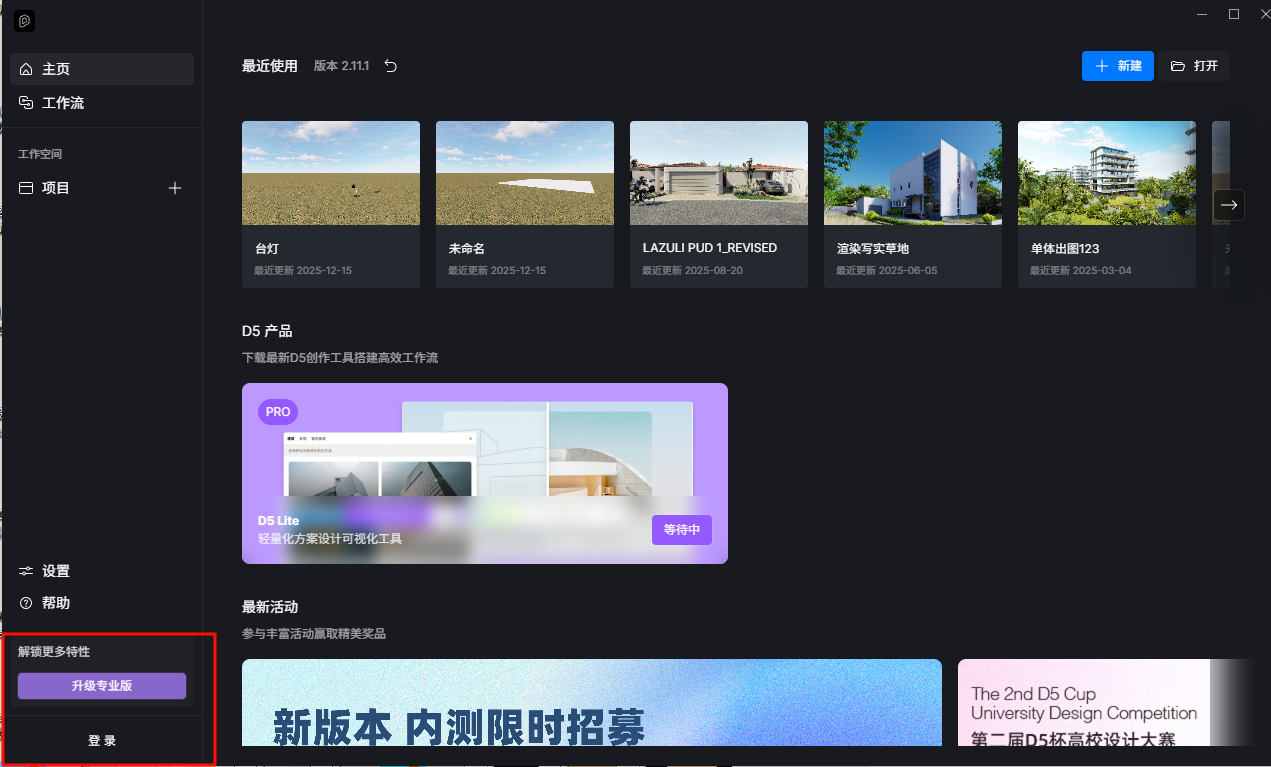Maximize the window
1271x767 pixels.
tap(1234, 14)
